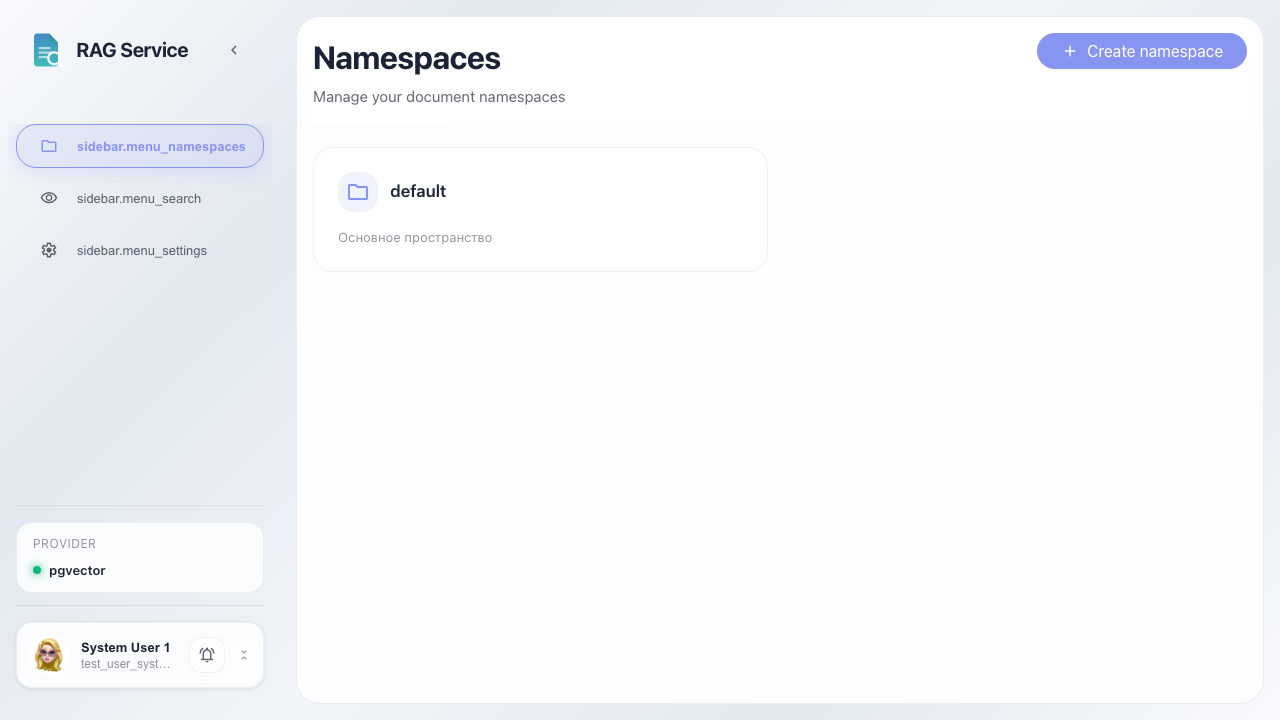Click 'Manage your document namespaces' subtitle
Screen dimensions: 1280x720
pyautogui.click(x=439, y=97)
